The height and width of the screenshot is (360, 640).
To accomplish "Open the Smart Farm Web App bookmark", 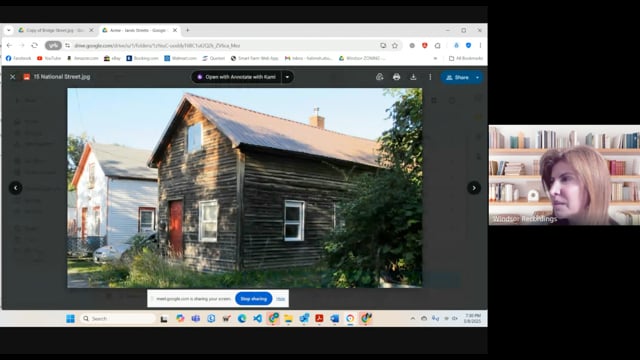I will (254, 58).
